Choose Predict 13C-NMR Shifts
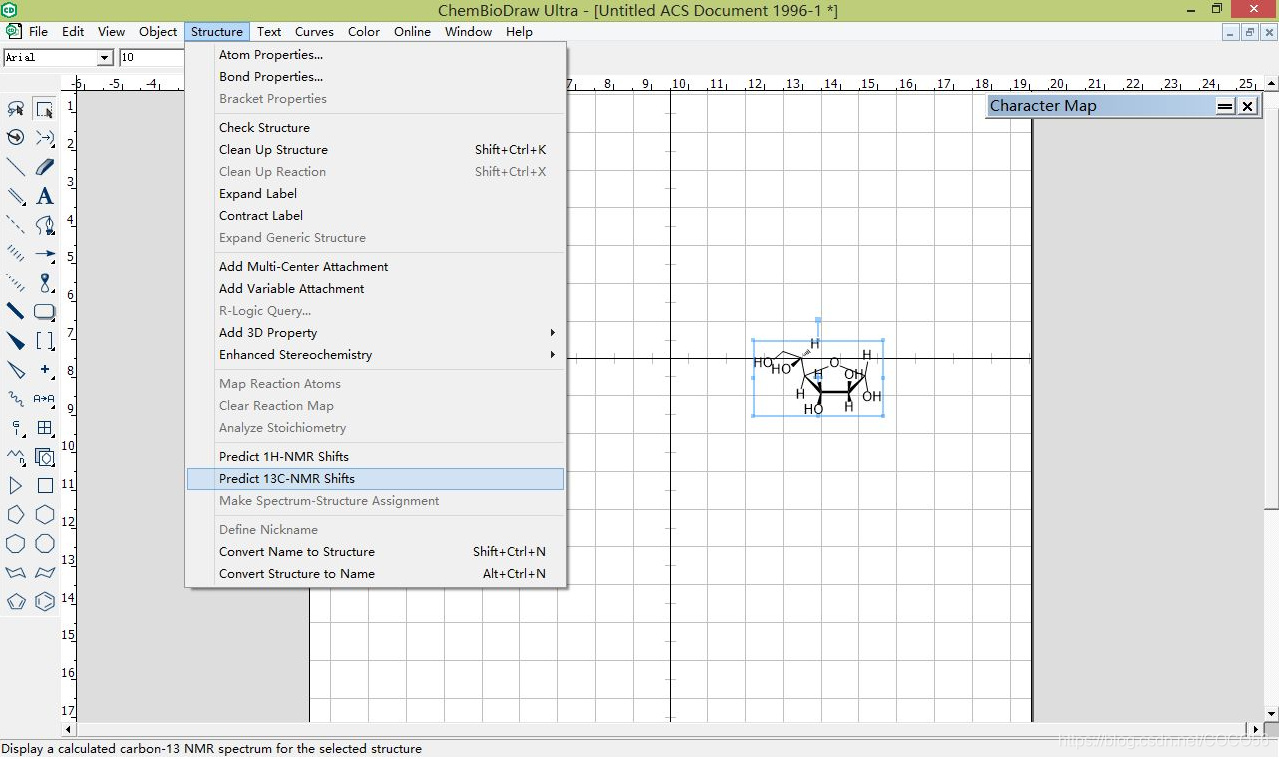The width and height of the screenshot is (1279, 759). pyautogui.click(x=376, y=479)
